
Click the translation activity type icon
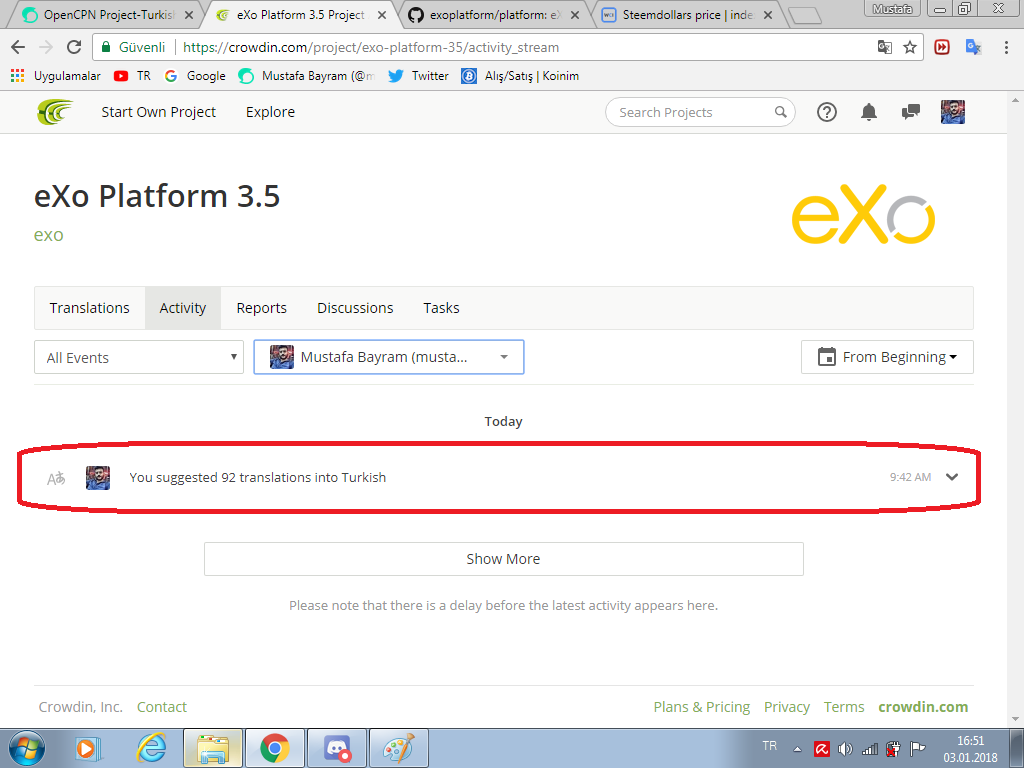(56, 478)
